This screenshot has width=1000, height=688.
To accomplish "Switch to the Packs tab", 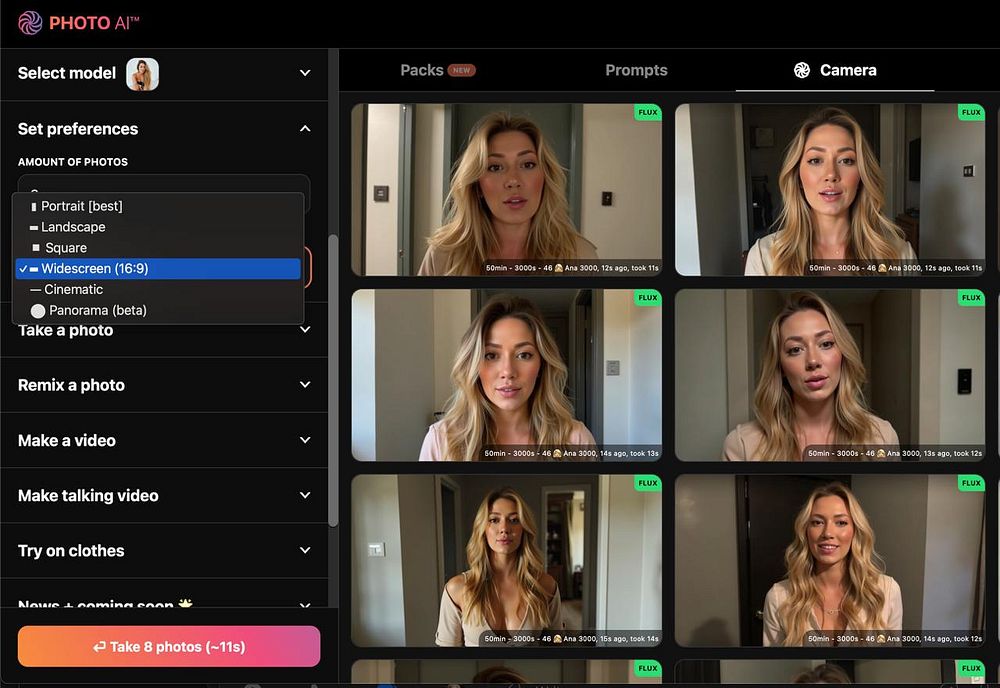I will click(438, 70).
